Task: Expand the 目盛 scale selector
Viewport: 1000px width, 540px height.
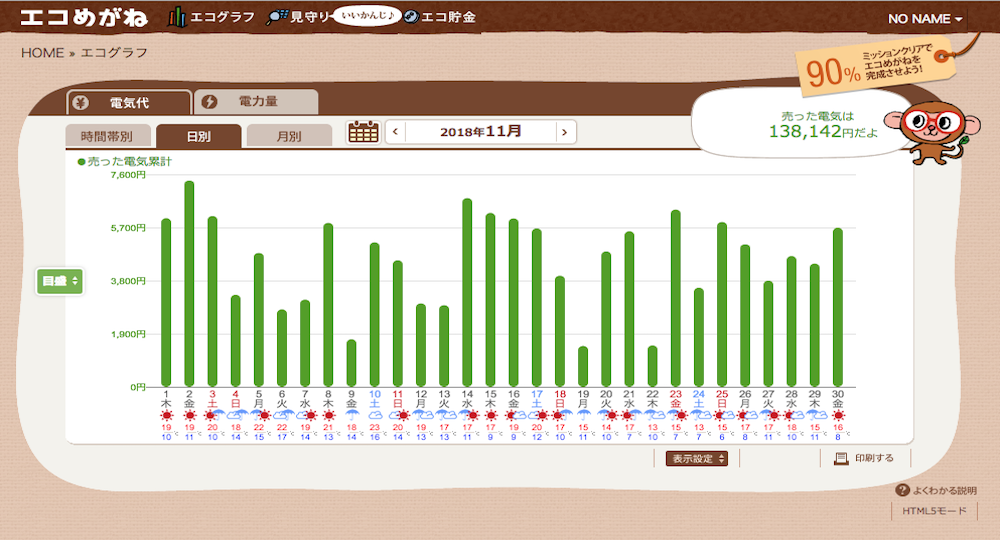Action: pos(59,282)
